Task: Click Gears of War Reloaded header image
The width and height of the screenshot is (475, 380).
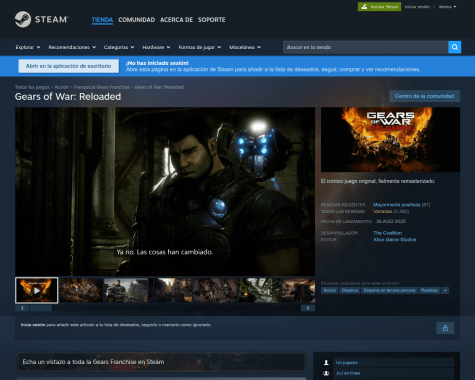Action: coord(390,140)
